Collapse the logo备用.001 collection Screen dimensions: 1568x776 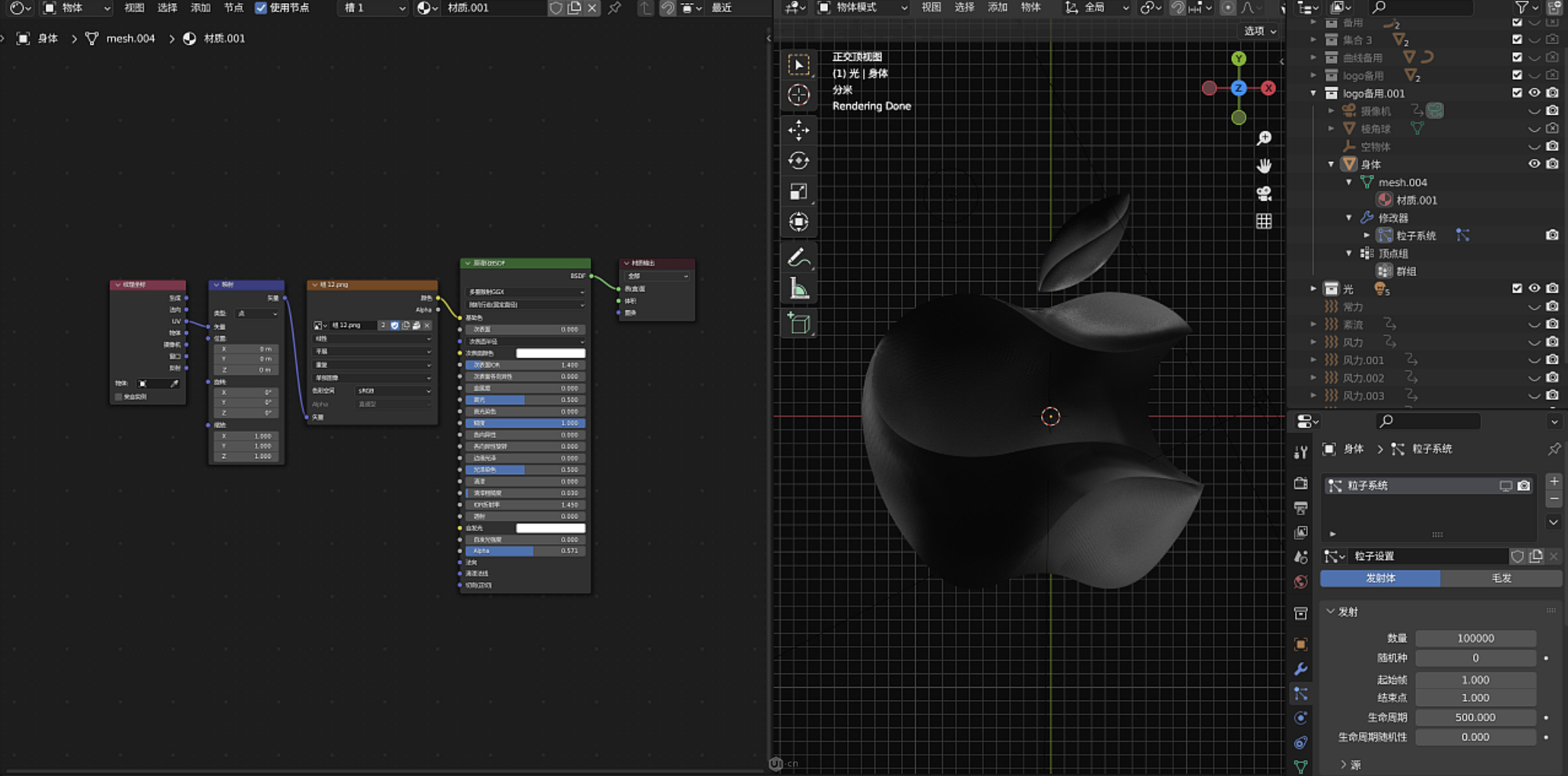pos(1313,93)
